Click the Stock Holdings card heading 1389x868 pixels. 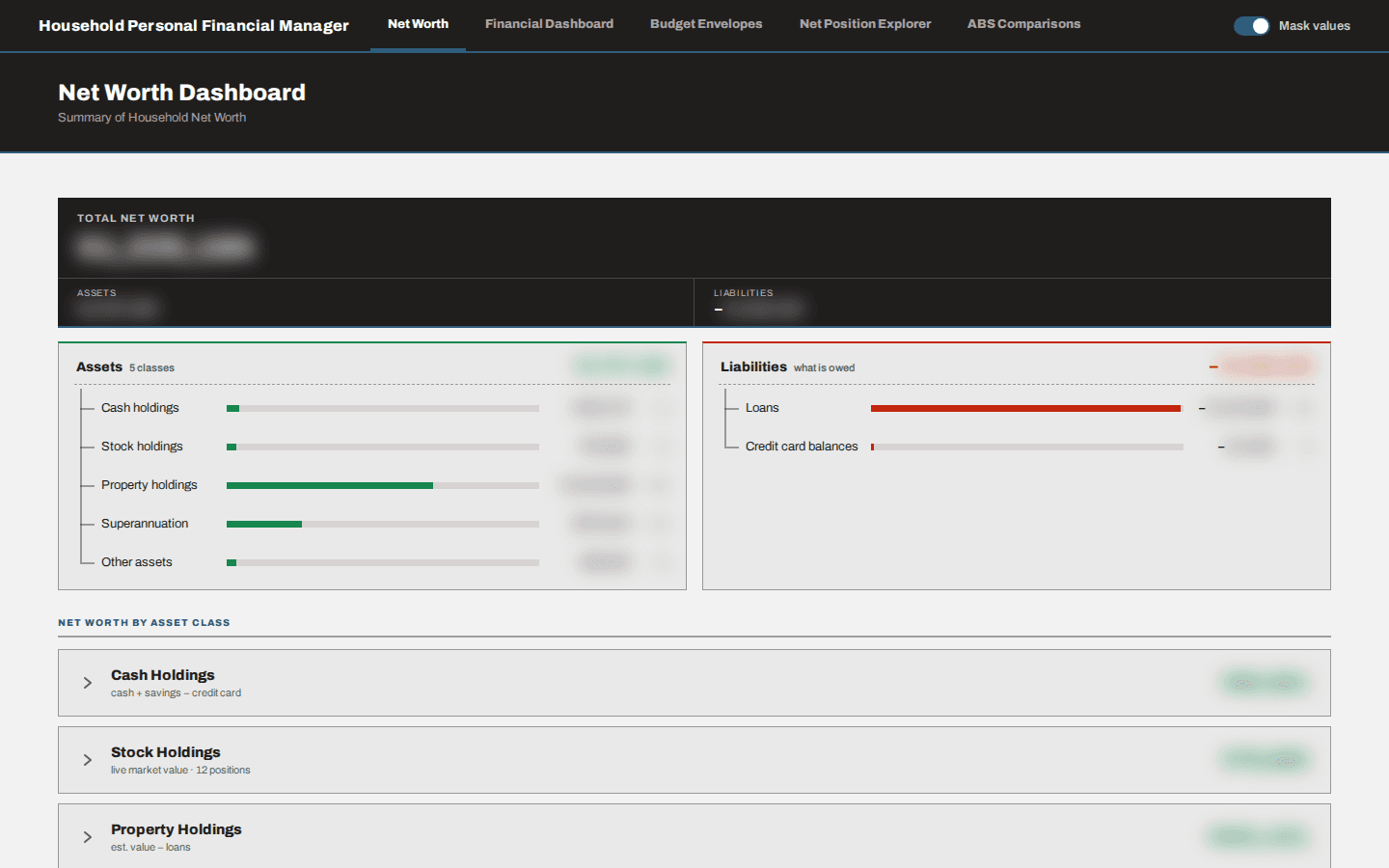click(x=166, y=752)
